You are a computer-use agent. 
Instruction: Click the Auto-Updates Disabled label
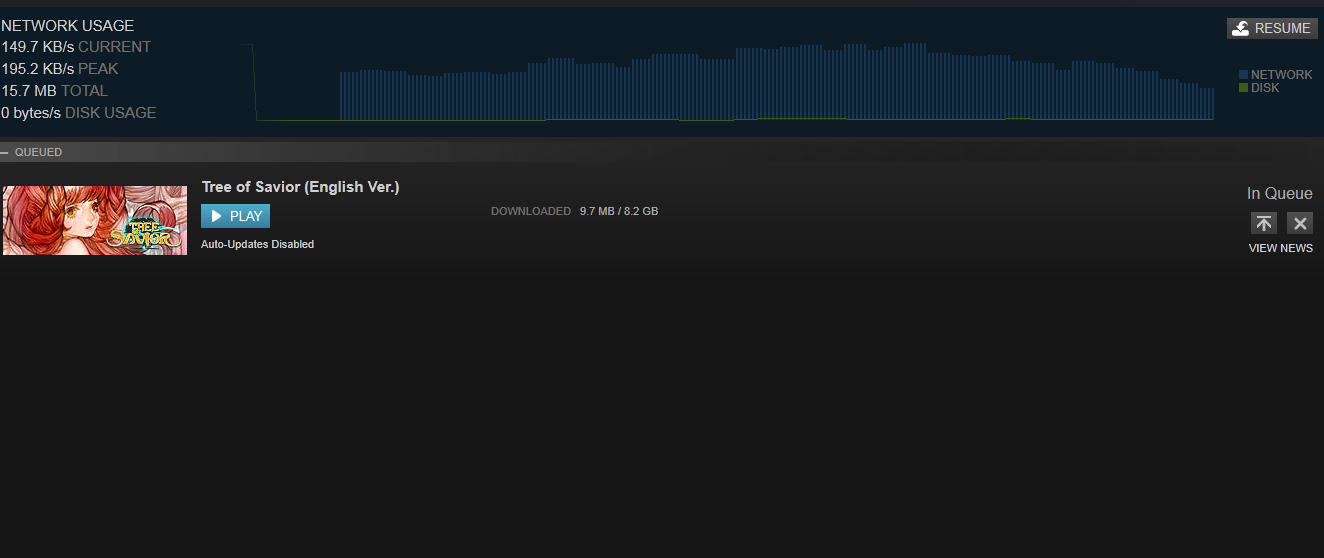click(x=257, y=244)
